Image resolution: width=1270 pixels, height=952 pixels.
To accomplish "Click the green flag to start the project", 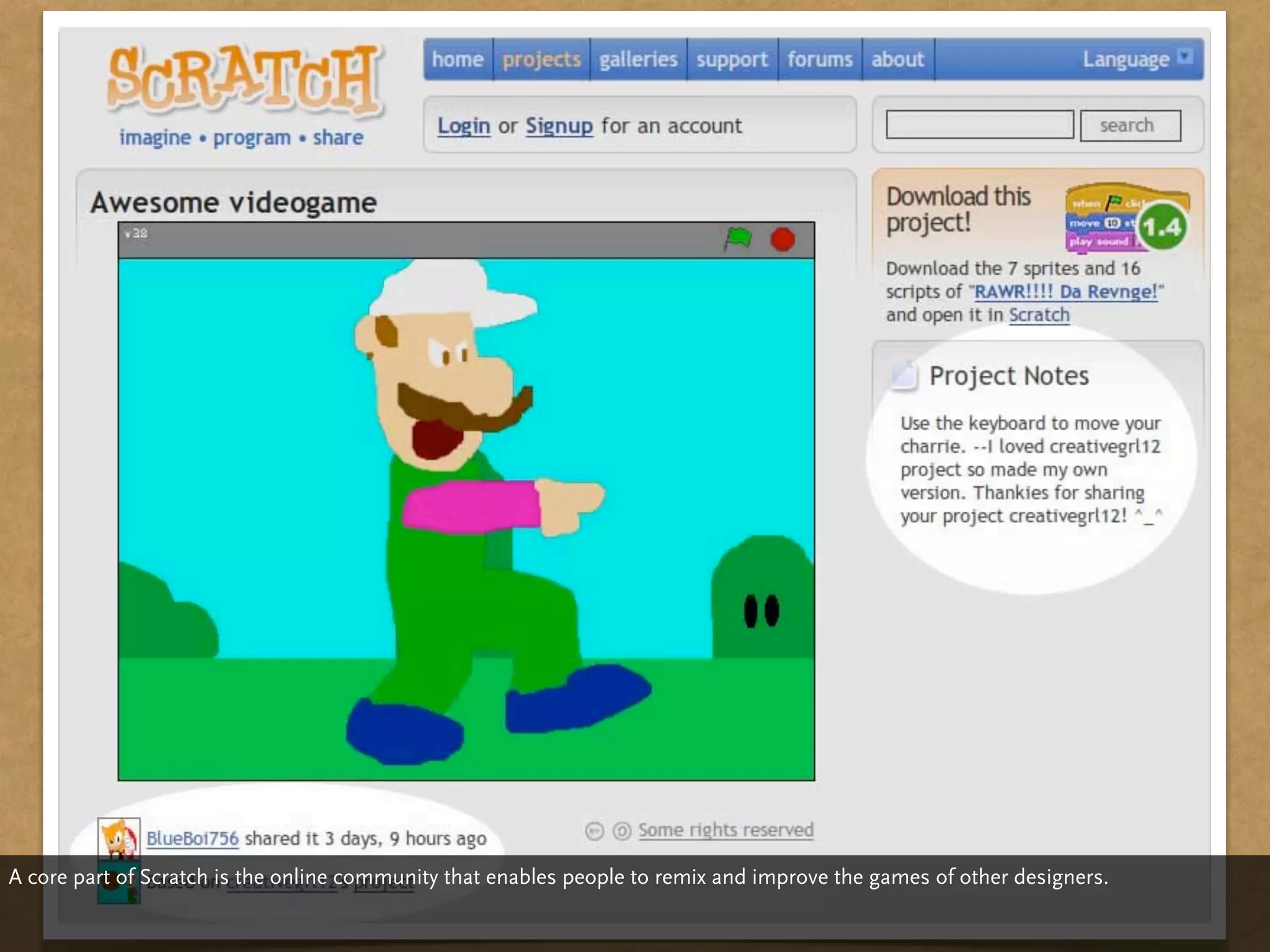I will (x=738, y=239).
